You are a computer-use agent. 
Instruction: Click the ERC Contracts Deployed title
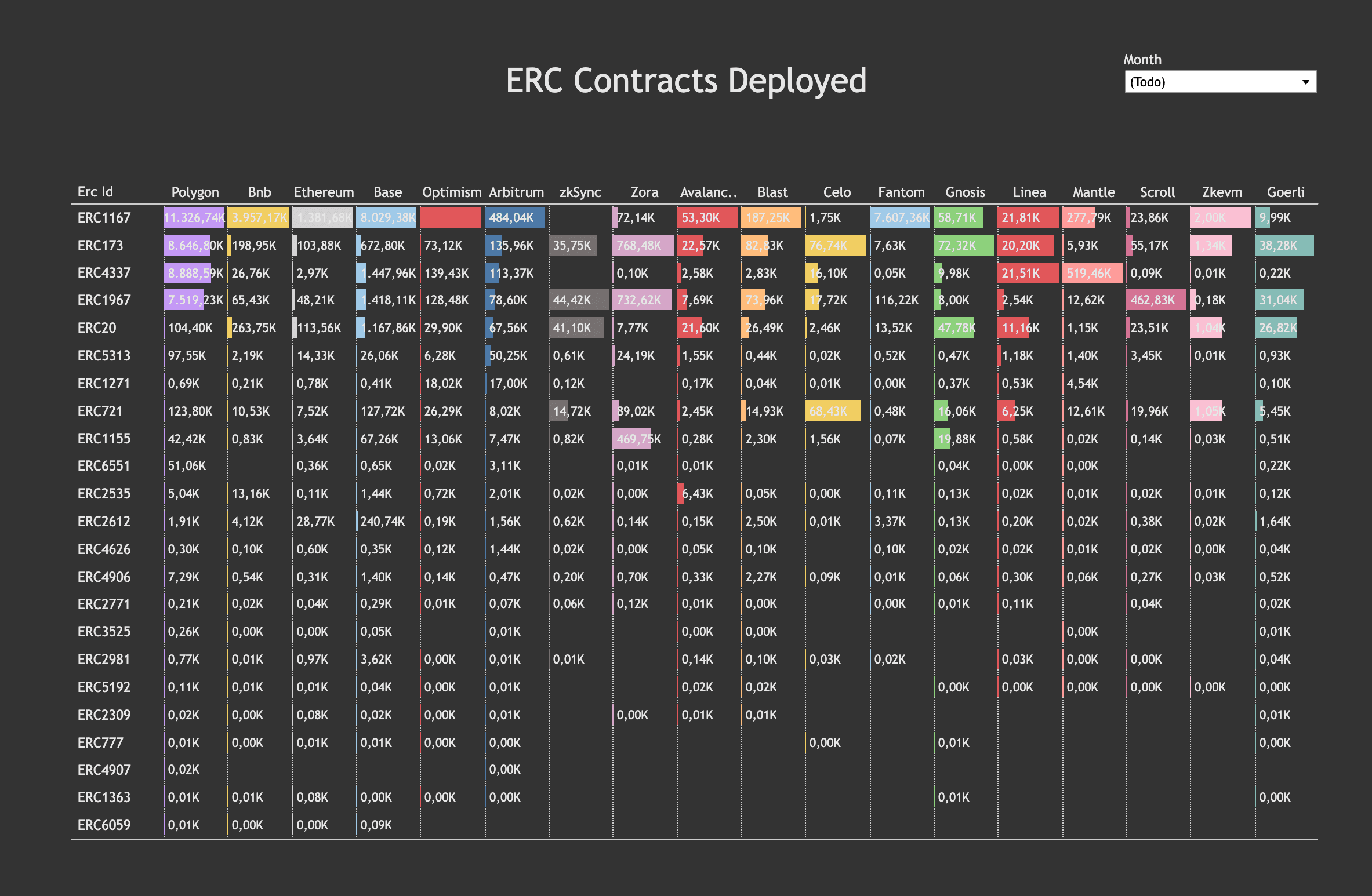686,81
